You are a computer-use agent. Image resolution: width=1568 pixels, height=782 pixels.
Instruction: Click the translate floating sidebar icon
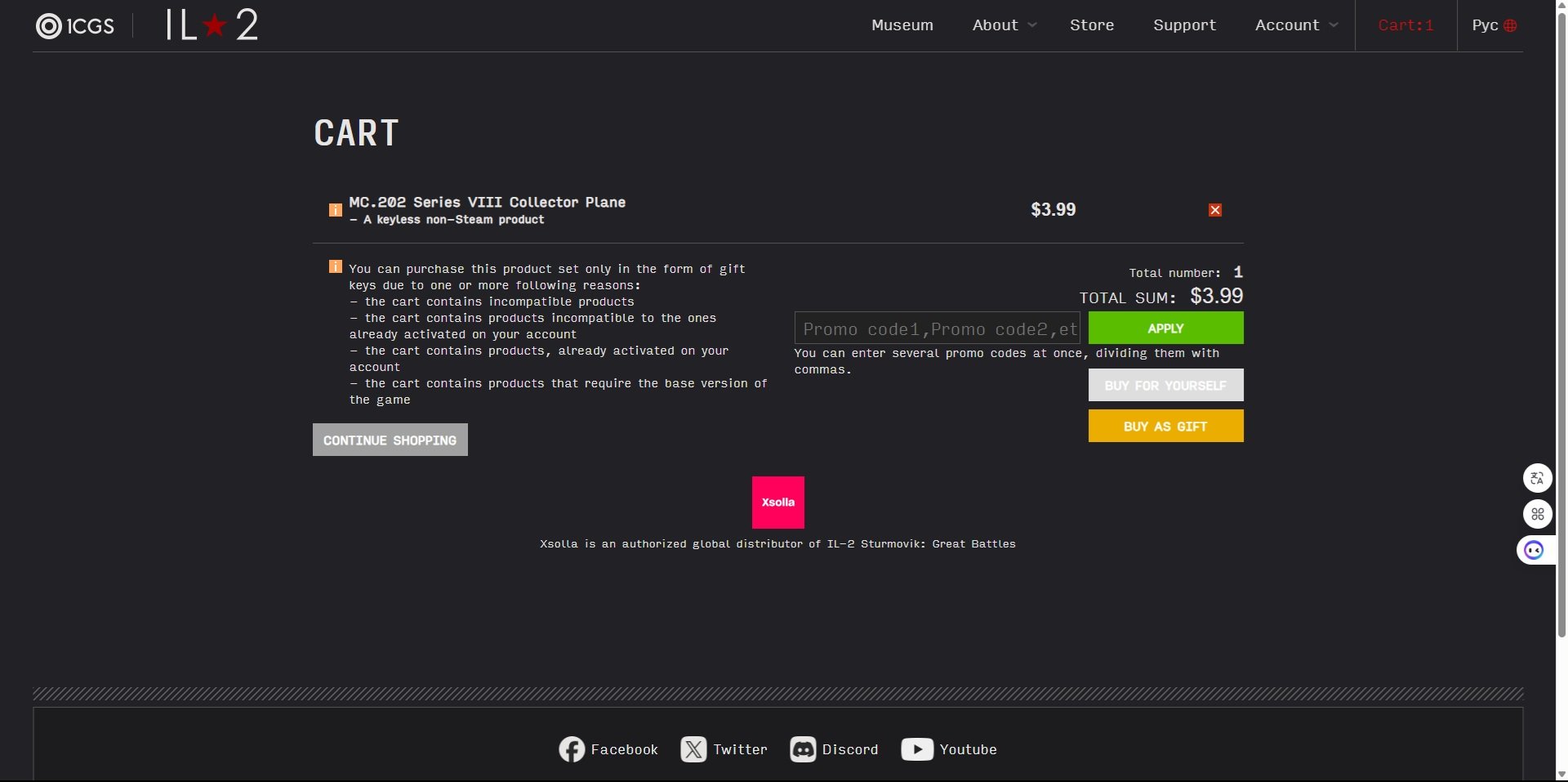coord(1537,478)
